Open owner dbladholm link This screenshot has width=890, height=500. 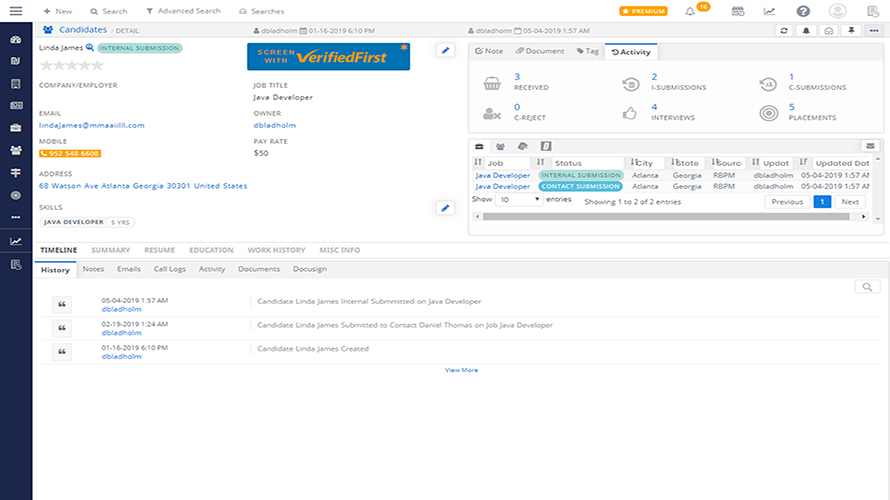click(275, 125)
